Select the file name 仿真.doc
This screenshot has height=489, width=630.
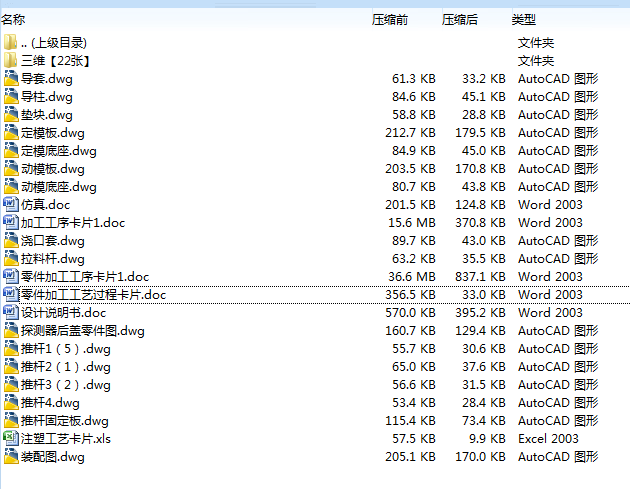coord(45,205)
